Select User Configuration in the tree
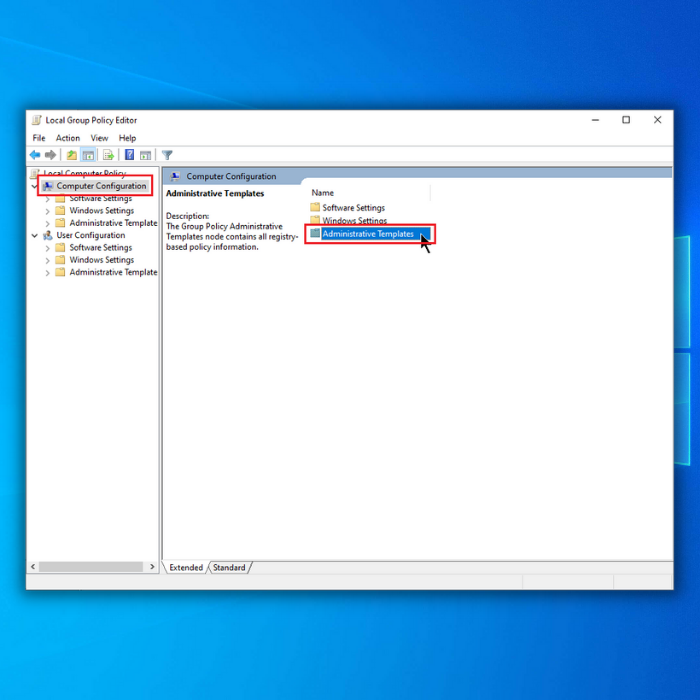This screenshot has width=700, height=700. pos(91,235)
